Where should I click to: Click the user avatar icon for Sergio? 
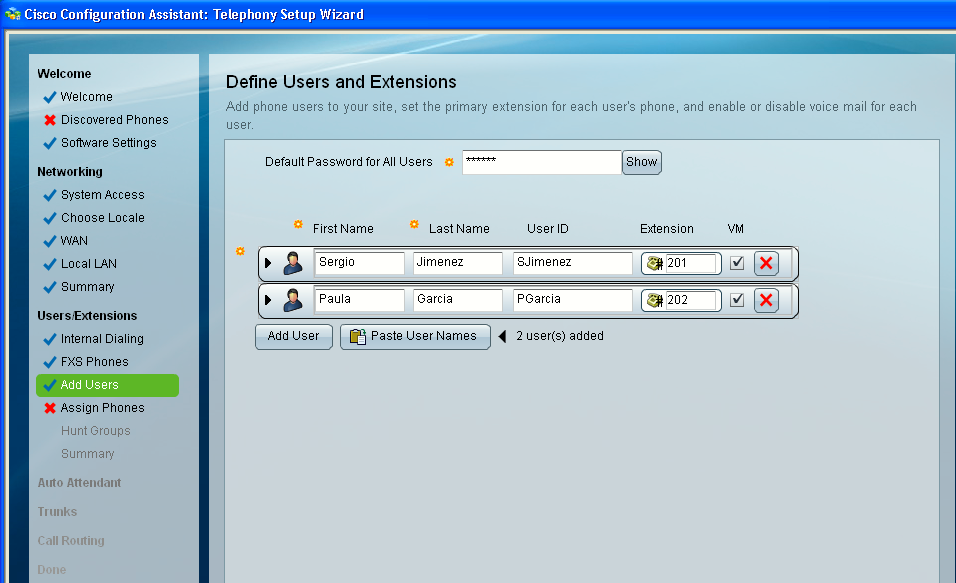click(x=293, y=263)
